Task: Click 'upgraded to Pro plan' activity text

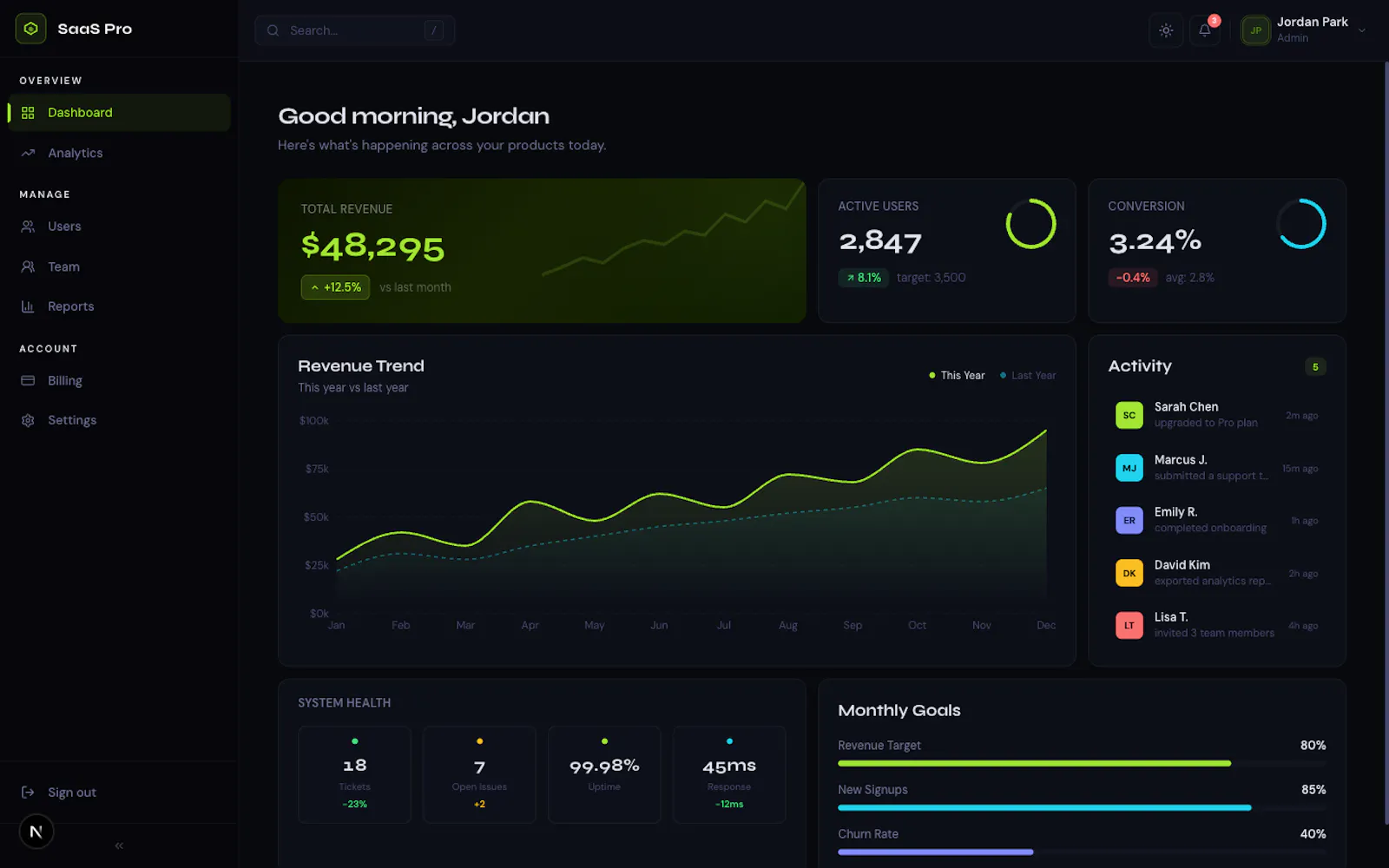Action: pyautogui.click(x=1206, y=424)
